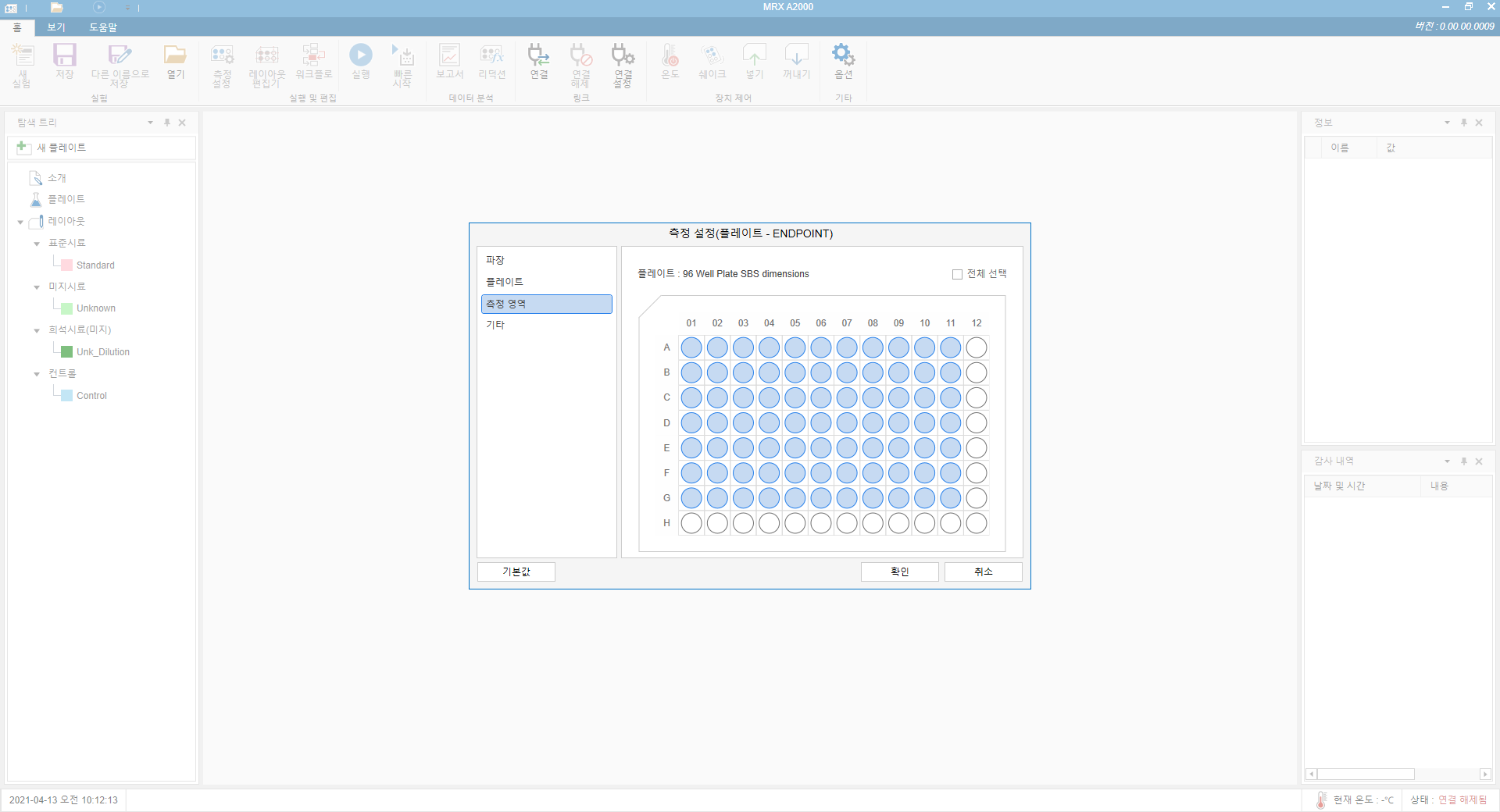
Task: Add a plate with 새 플레이트
Action: [101, 148]
